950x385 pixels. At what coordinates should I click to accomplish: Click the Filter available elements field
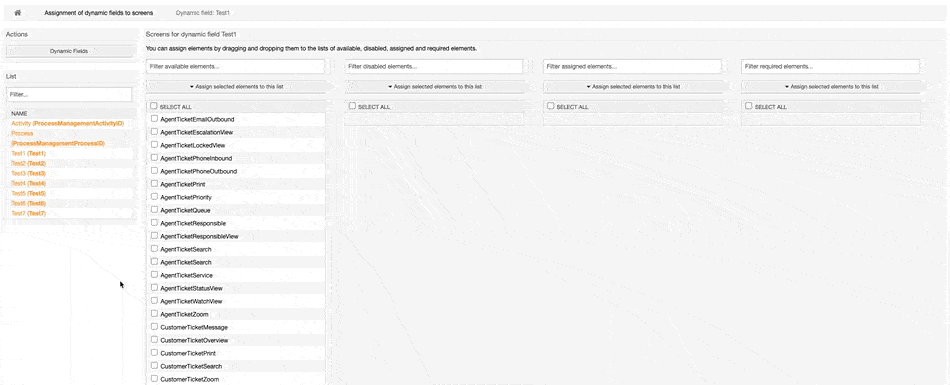click(236, 65)
